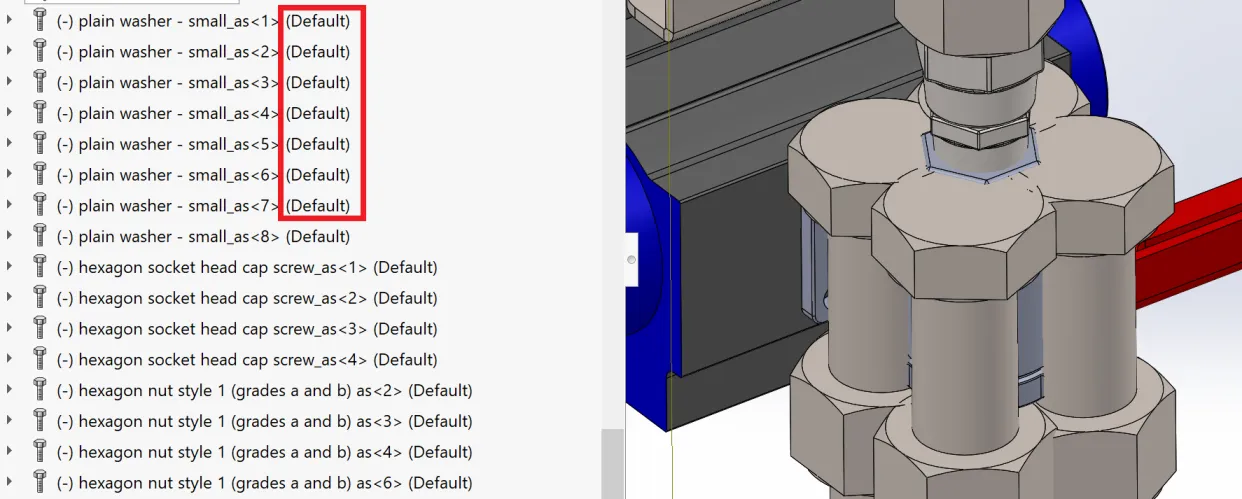
Task: Click text 'hexagon nut style 1 (grades a and b) as<6>'
Action: [240, 484]
